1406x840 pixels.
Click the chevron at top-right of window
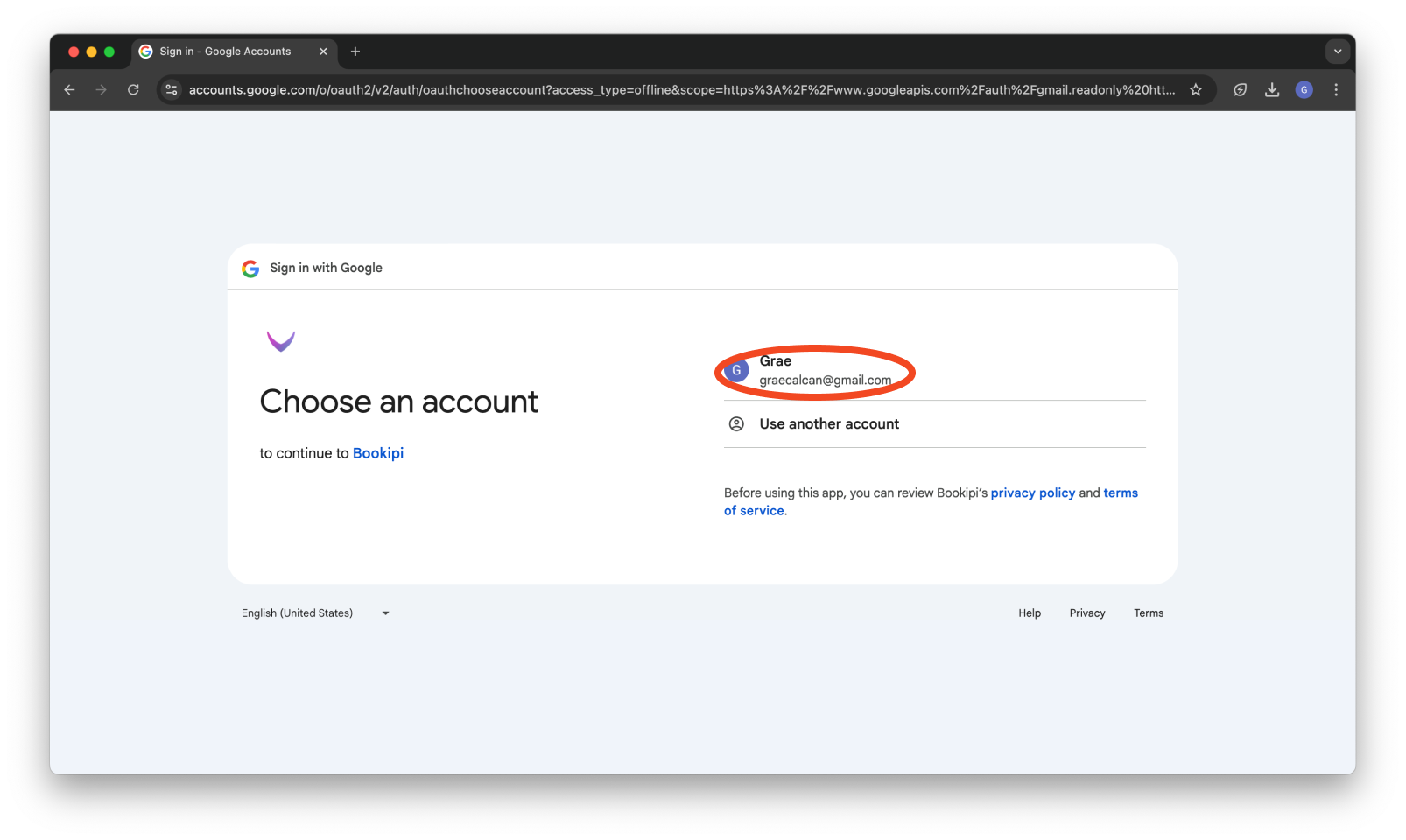click(1337, 51)
